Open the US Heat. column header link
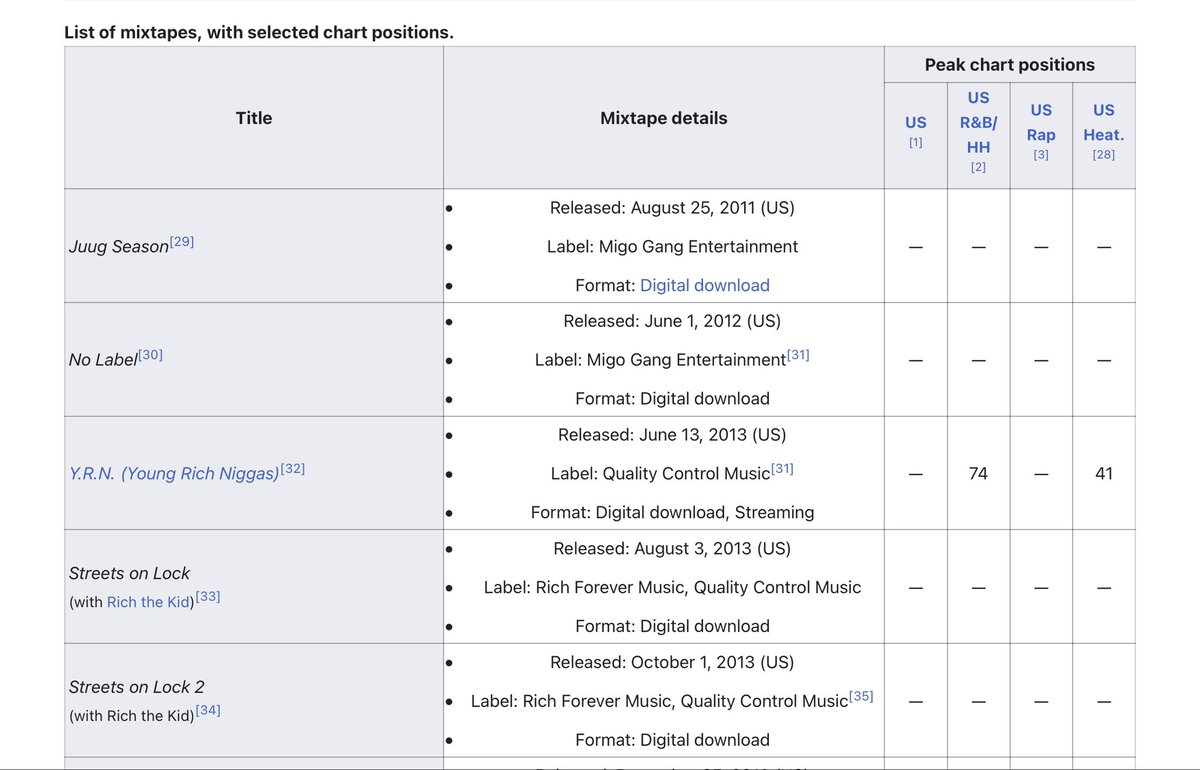 point(1104,122)
